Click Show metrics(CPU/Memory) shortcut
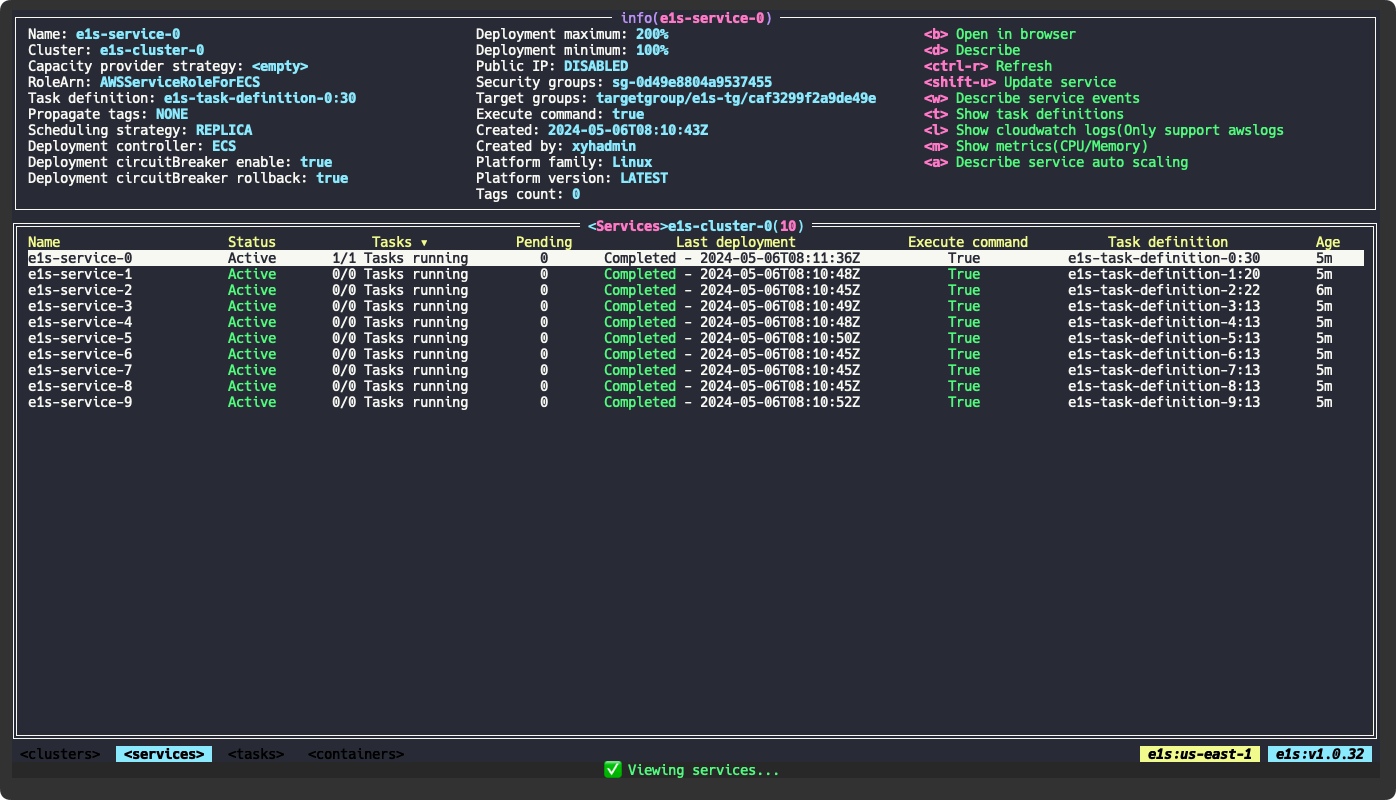This screenshot has width=1396, height=800. (1036, 146)
